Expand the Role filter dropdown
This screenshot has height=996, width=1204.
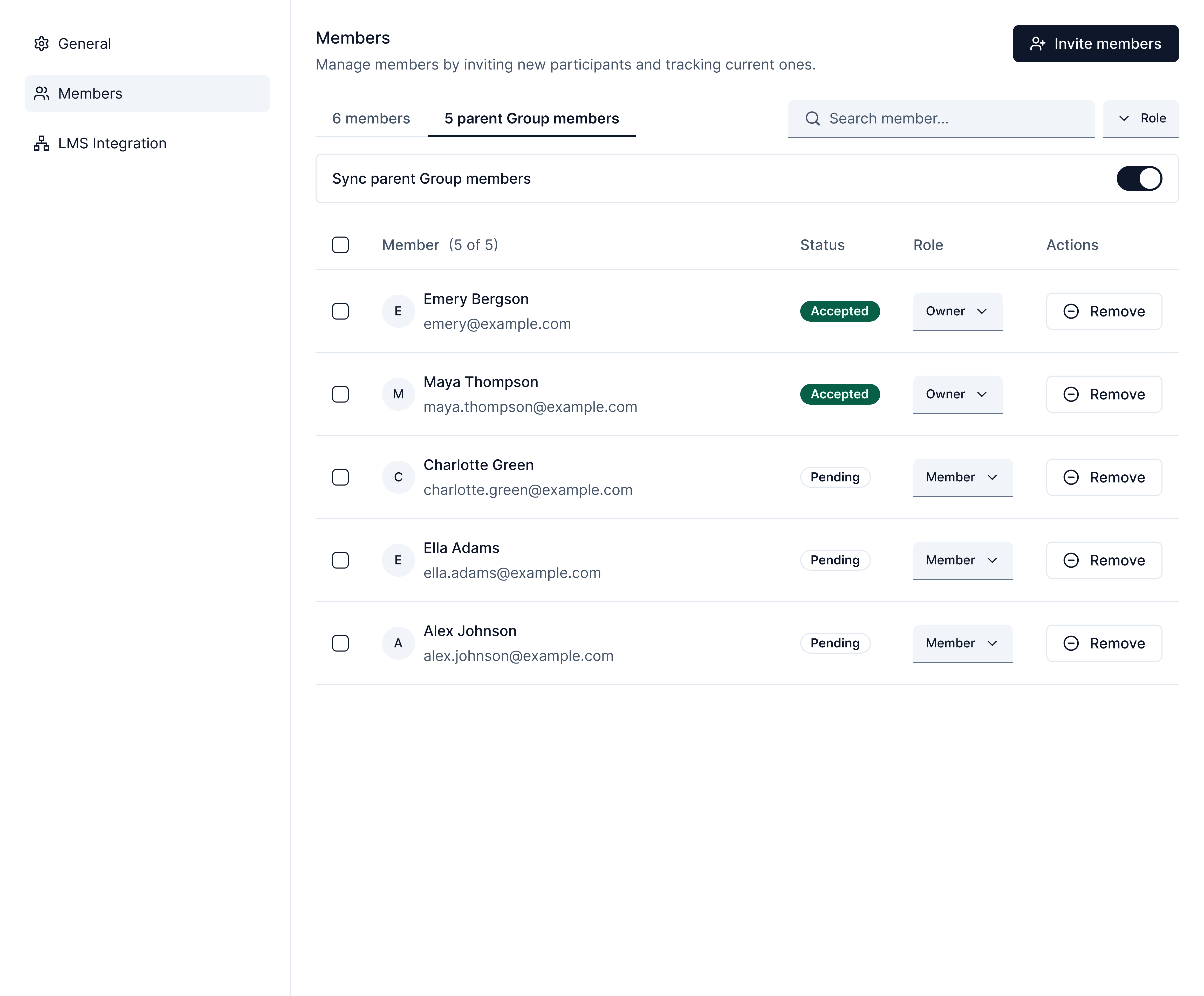[x=1141, y=119]
